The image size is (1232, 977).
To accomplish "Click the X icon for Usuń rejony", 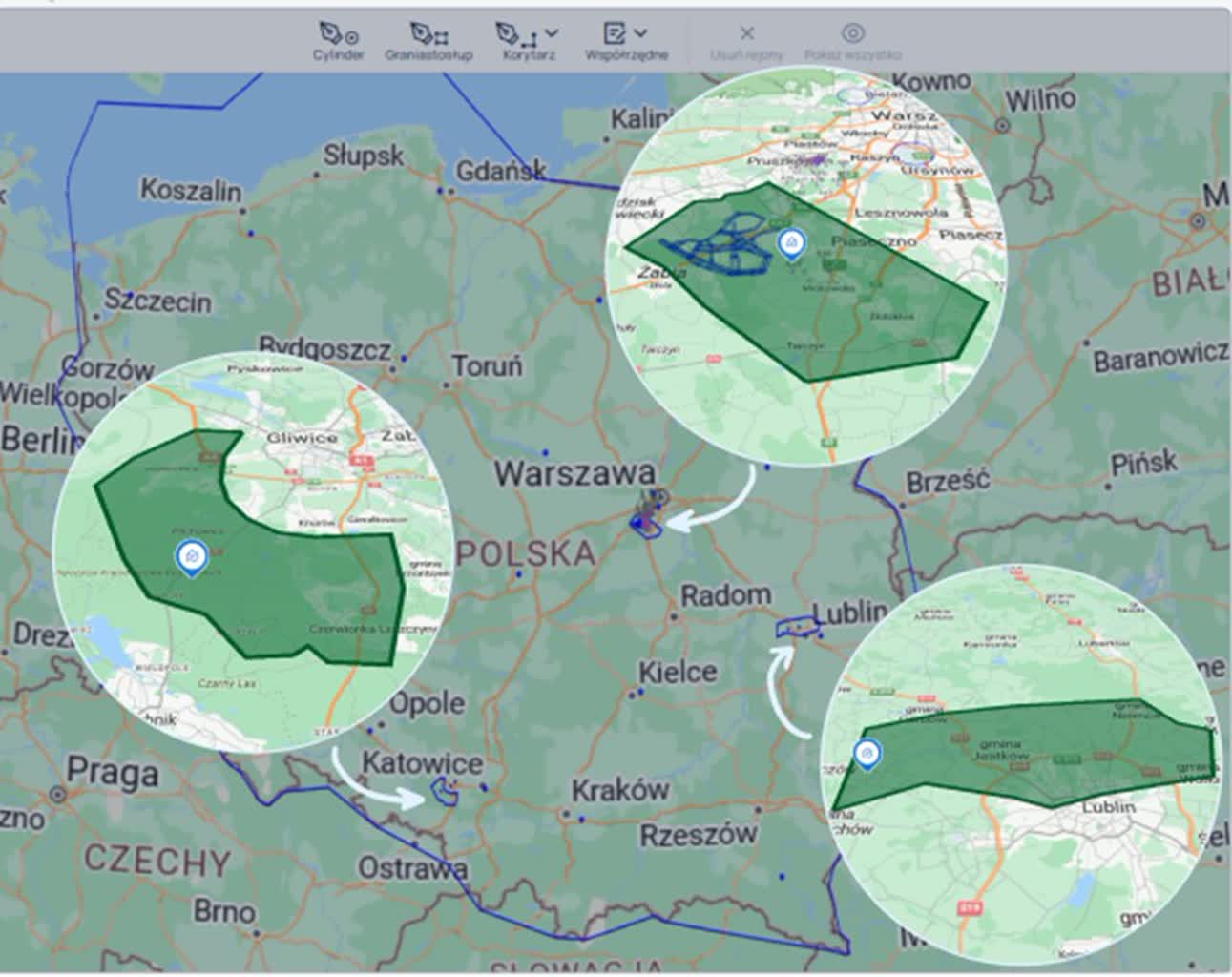I will point(747,32).
